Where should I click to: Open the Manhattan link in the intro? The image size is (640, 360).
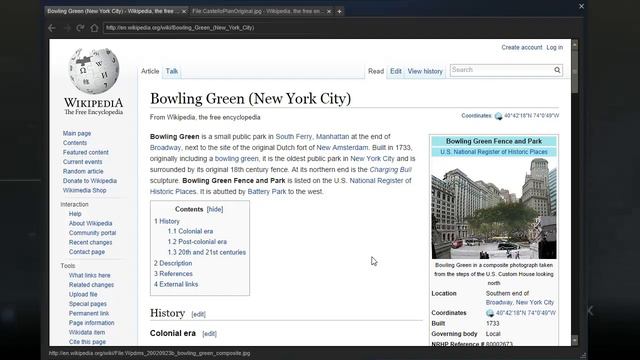333,136
